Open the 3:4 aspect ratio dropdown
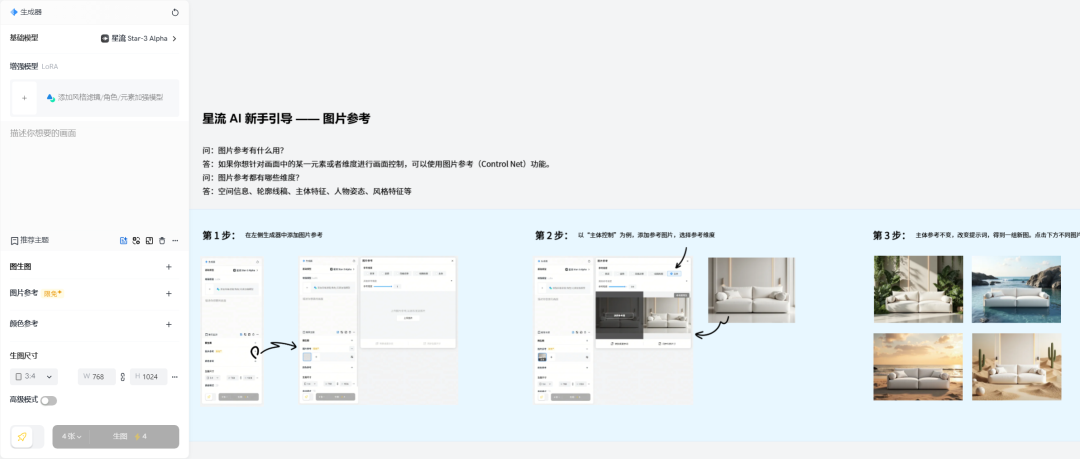The image size is (1080, 459). pos(34,377)
